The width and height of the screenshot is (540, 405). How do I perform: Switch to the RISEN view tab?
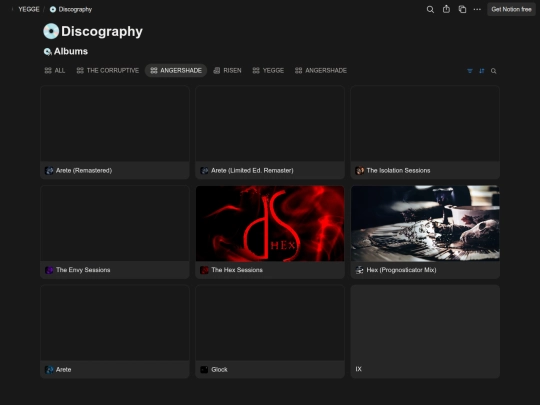(x=227, y=71)
